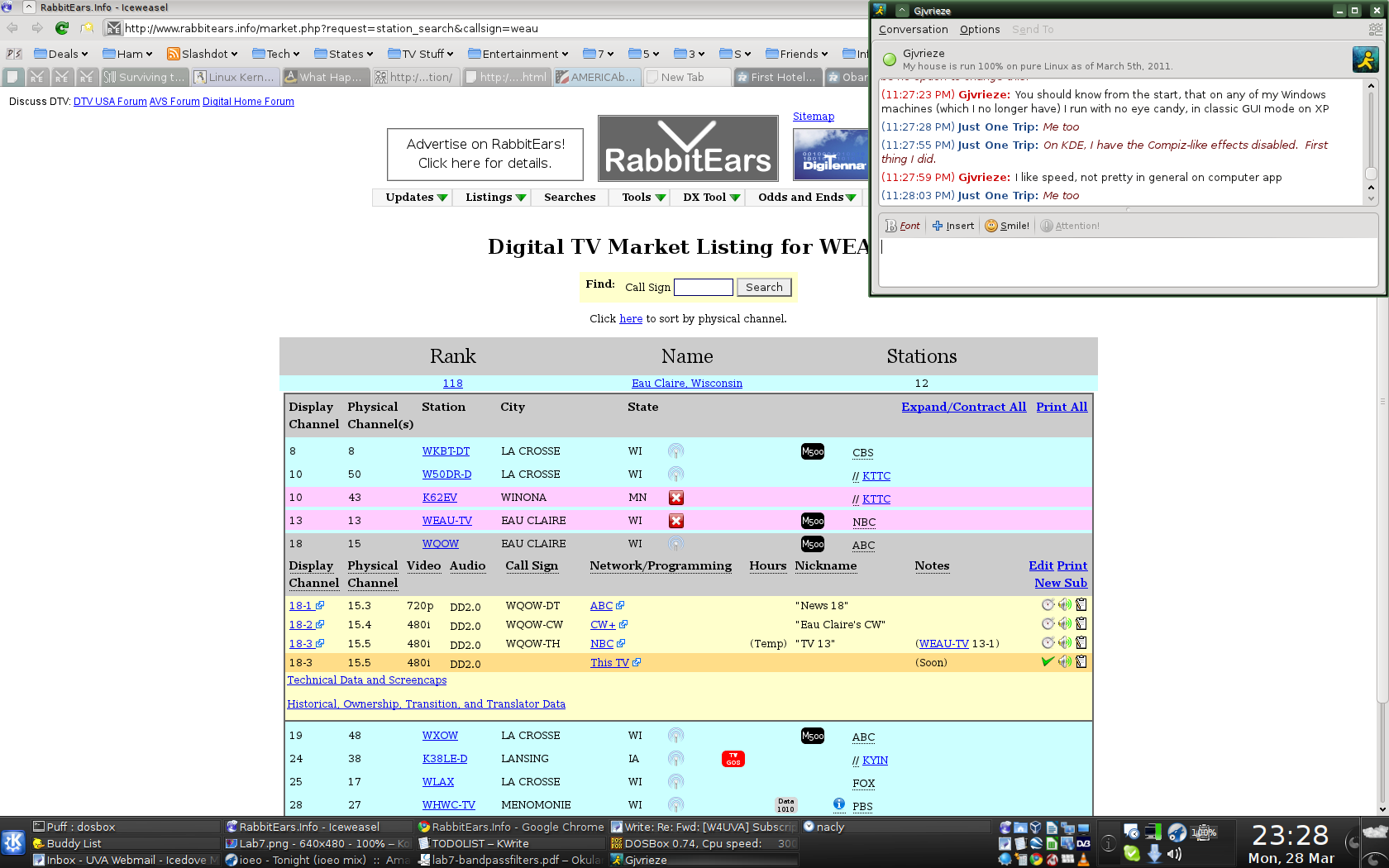The image size is (1389, 868).
Task: Open the Ham bookmark folder dropdown
Action: (x=127, y=54)
